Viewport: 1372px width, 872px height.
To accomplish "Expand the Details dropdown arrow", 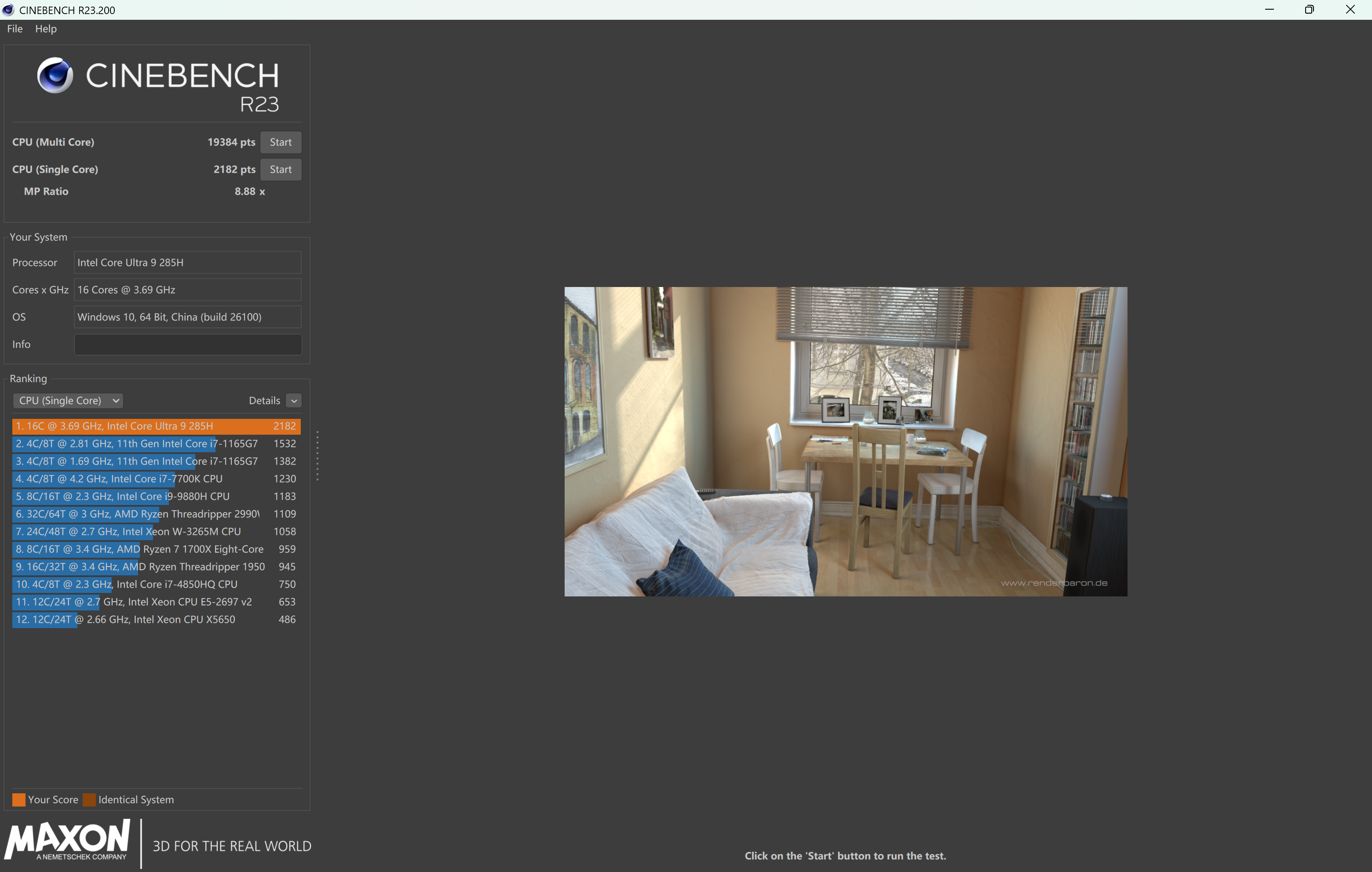I will click(294, 401).
